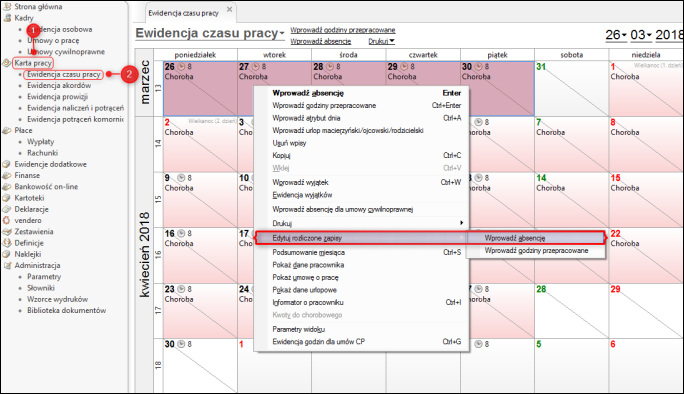Click the Płace section icon
This screenshot has height=394, width=684.
click(x=7, y=130)
